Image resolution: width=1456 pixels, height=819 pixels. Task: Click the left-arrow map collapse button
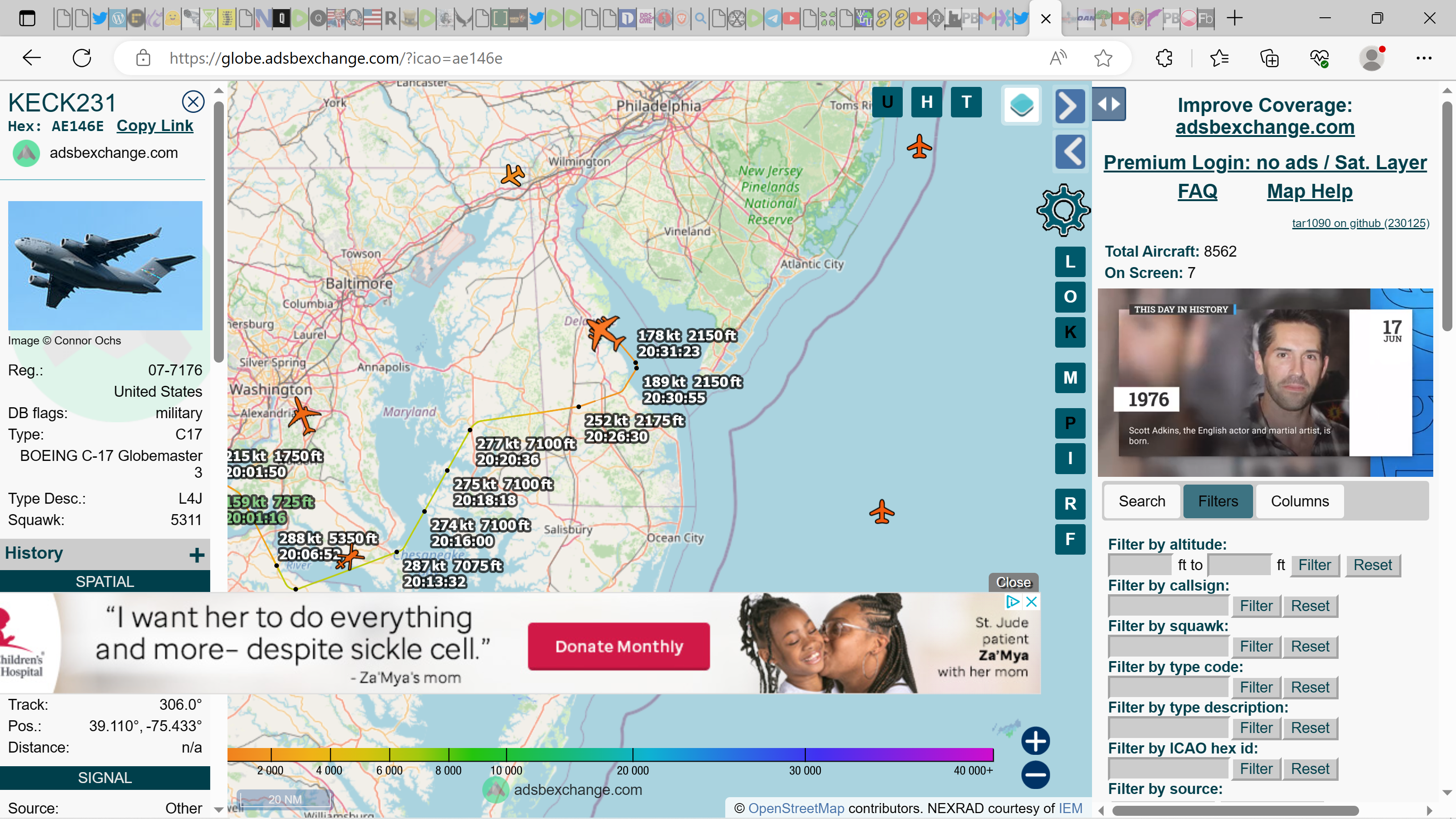click(x=1070, y=152)
